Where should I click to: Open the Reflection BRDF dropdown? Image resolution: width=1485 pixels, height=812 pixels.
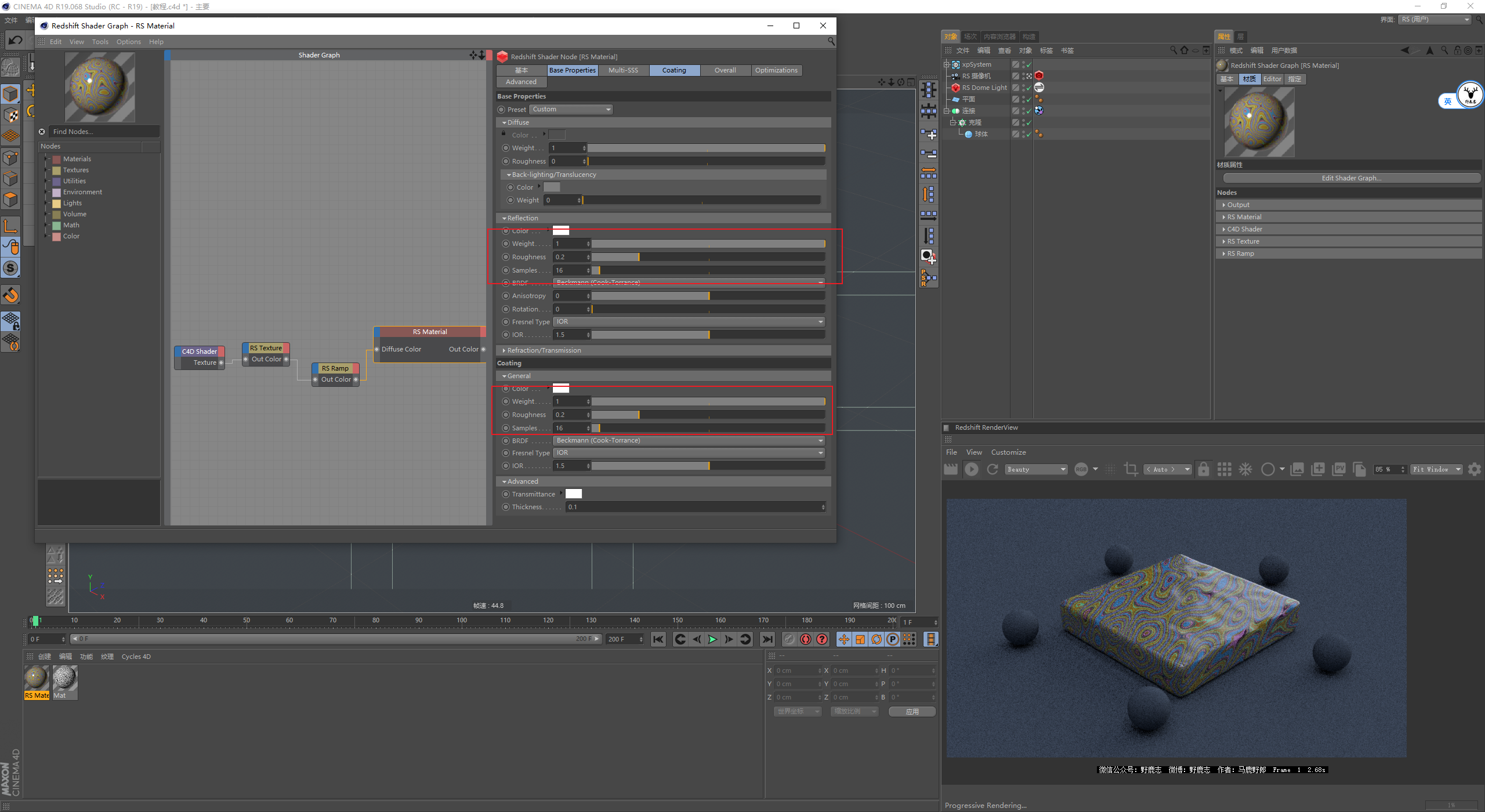(x=689, y=282)
